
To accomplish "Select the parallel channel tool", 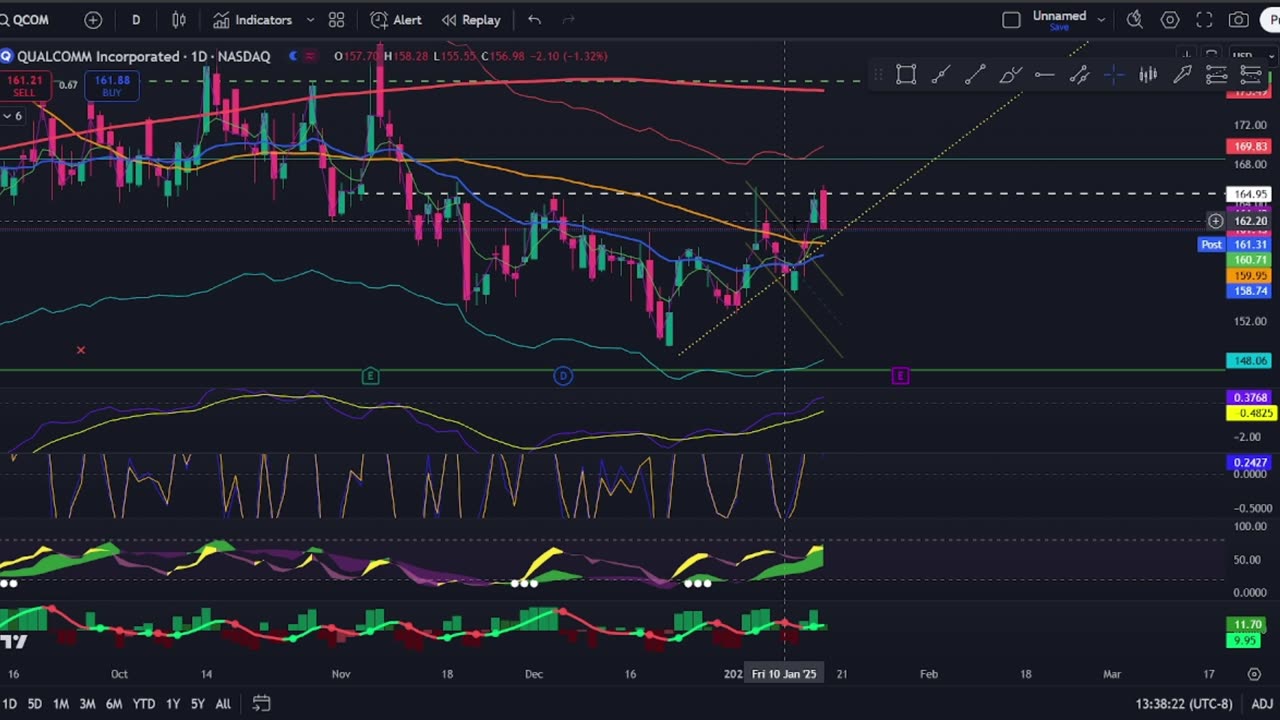I will tap(1079, 74).
